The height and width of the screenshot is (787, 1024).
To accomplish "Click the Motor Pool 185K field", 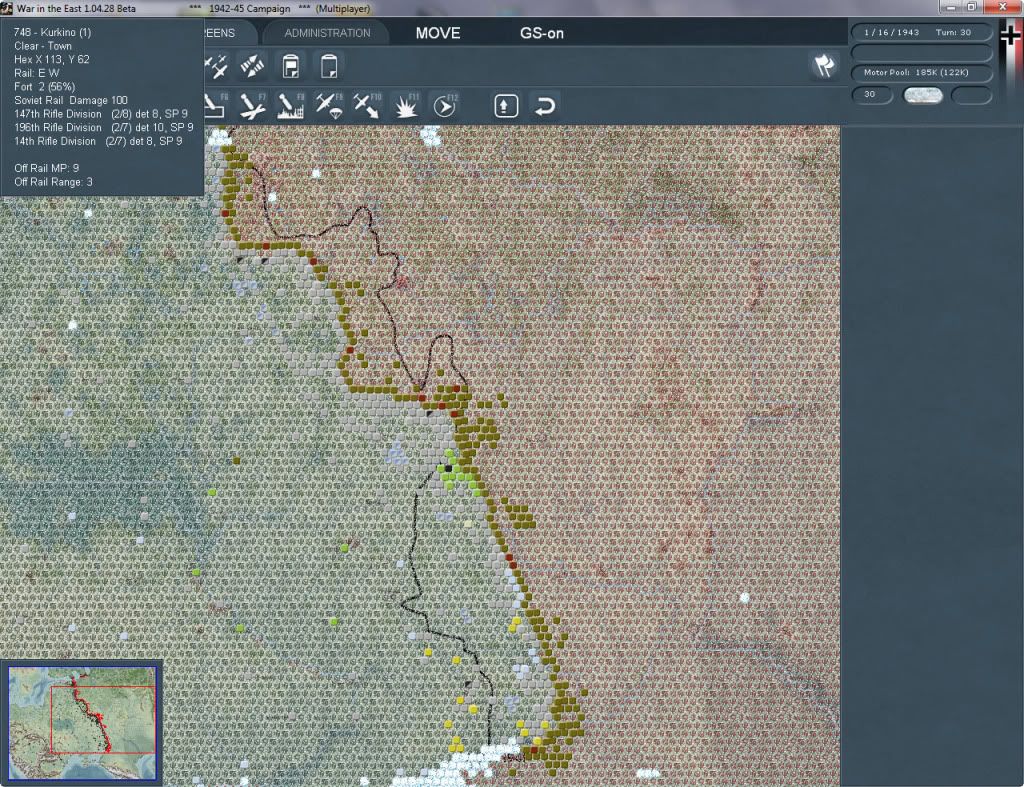I will pos(921,72).
